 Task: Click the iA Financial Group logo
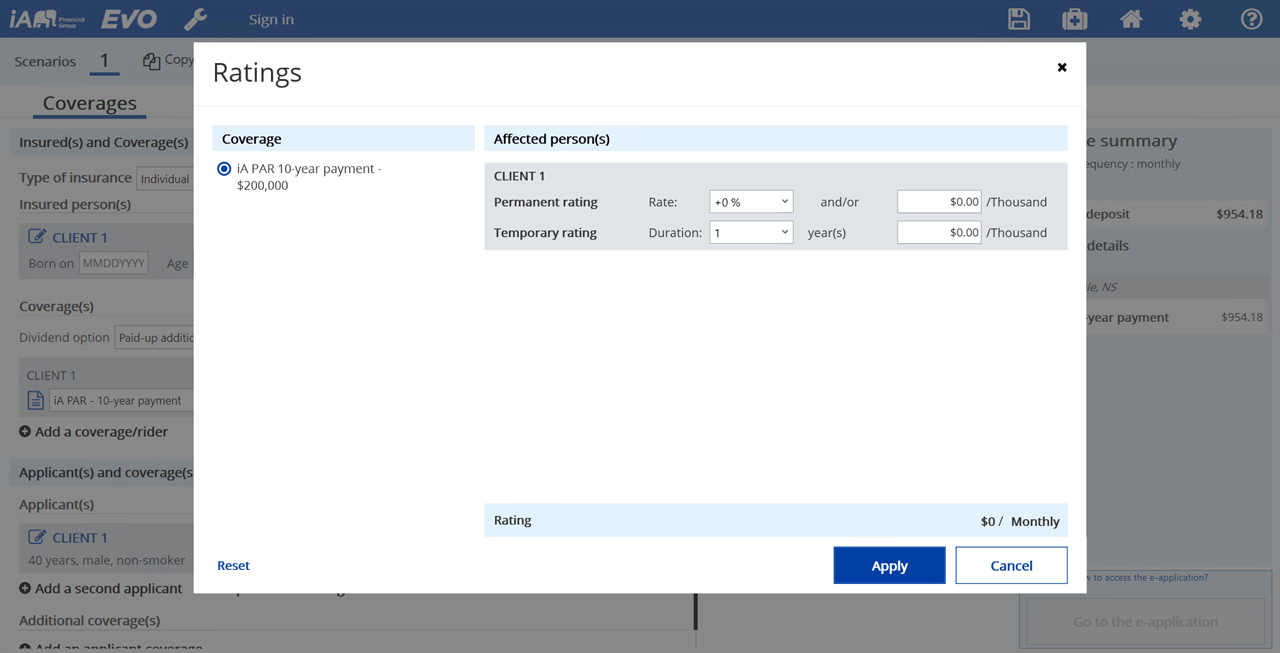click(48, 19)
